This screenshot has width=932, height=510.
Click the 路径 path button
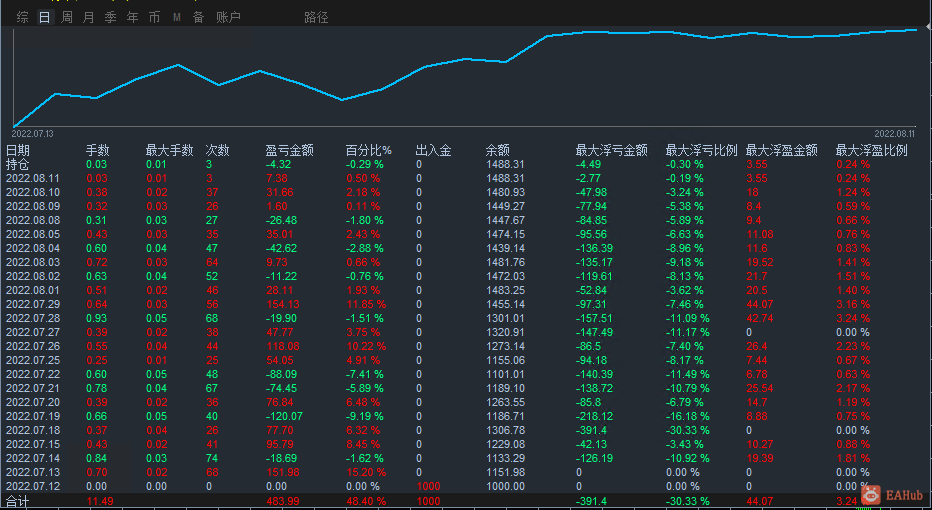pos(316,17)
